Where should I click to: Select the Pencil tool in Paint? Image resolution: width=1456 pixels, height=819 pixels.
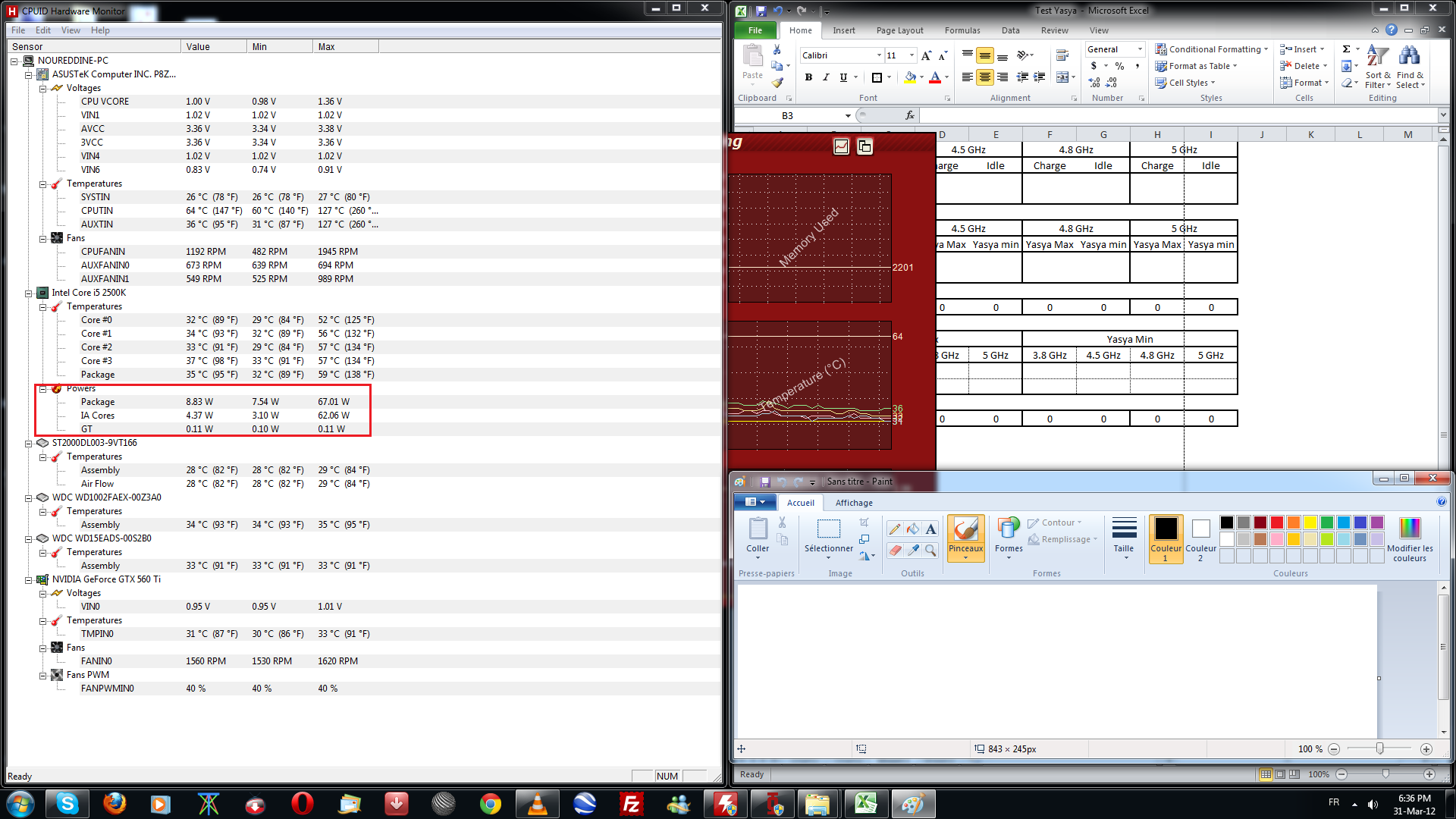point(895,529)
